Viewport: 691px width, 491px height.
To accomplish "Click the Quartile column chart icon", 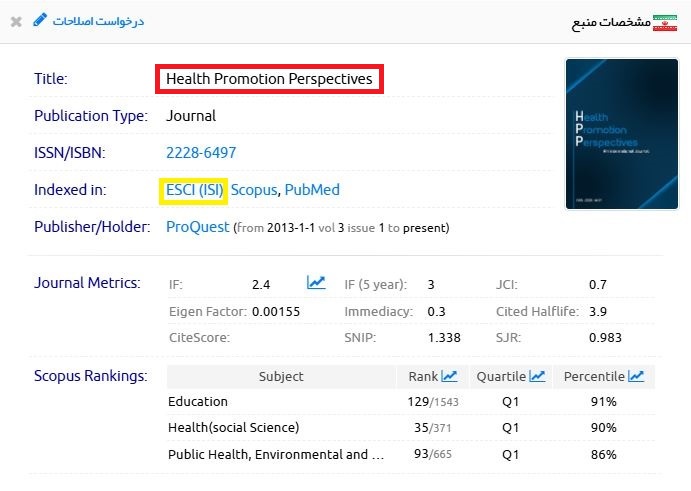I will pos(538,376).
